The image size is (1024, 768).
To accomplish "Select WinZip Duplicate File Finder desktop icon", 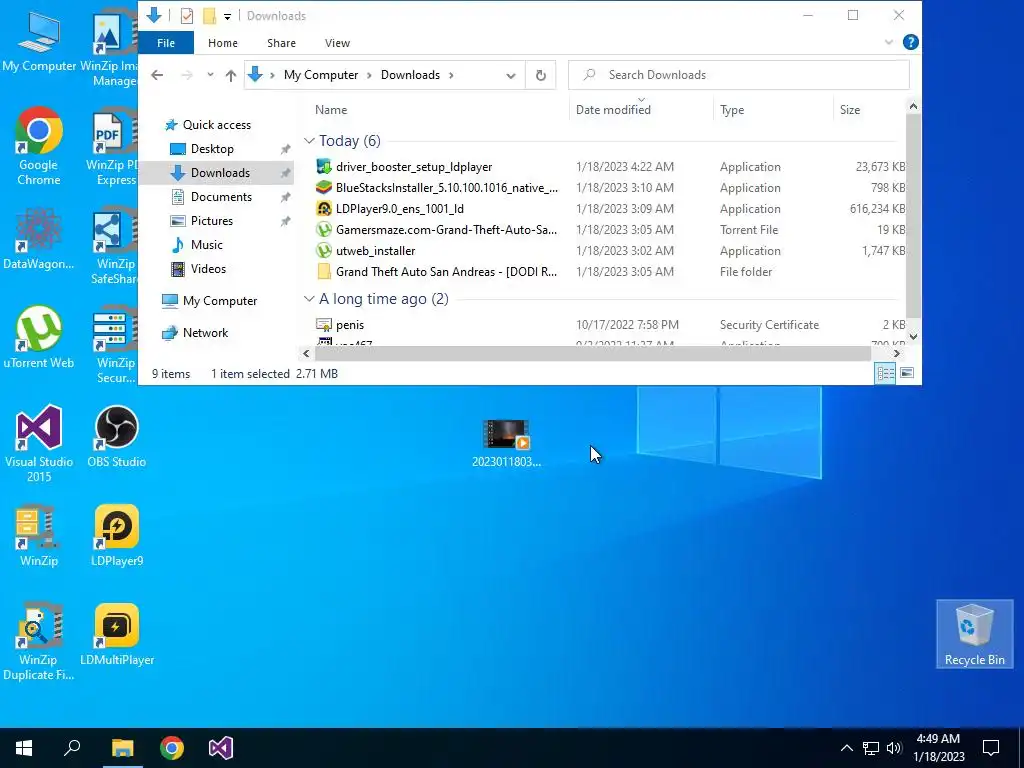I will pyautogui.click(x=39, y=641).
